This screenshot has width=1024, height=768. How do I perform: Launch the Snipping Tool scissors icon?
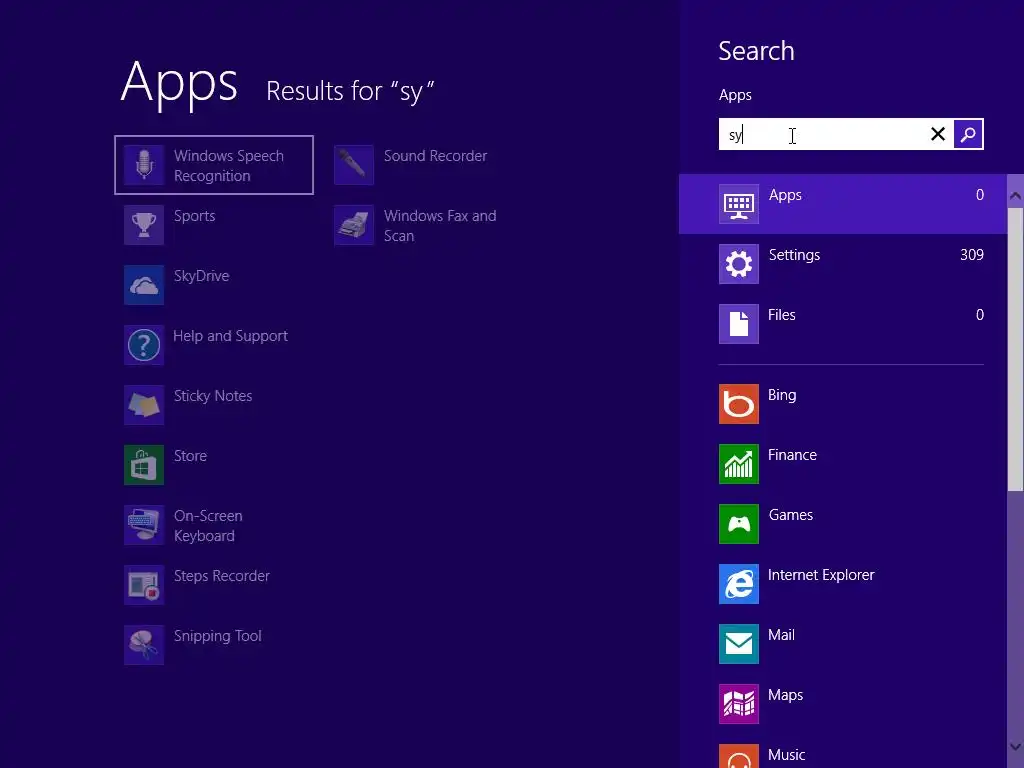(144, 645)
